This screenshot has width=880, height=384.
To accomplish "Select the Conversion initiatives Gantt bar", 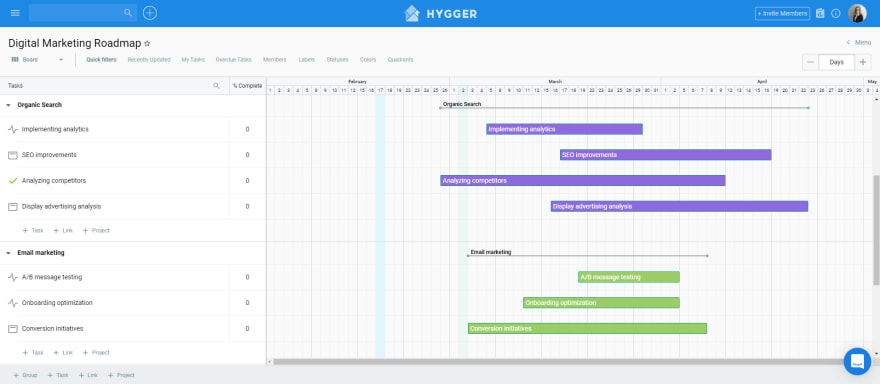I will click(587, 329).
